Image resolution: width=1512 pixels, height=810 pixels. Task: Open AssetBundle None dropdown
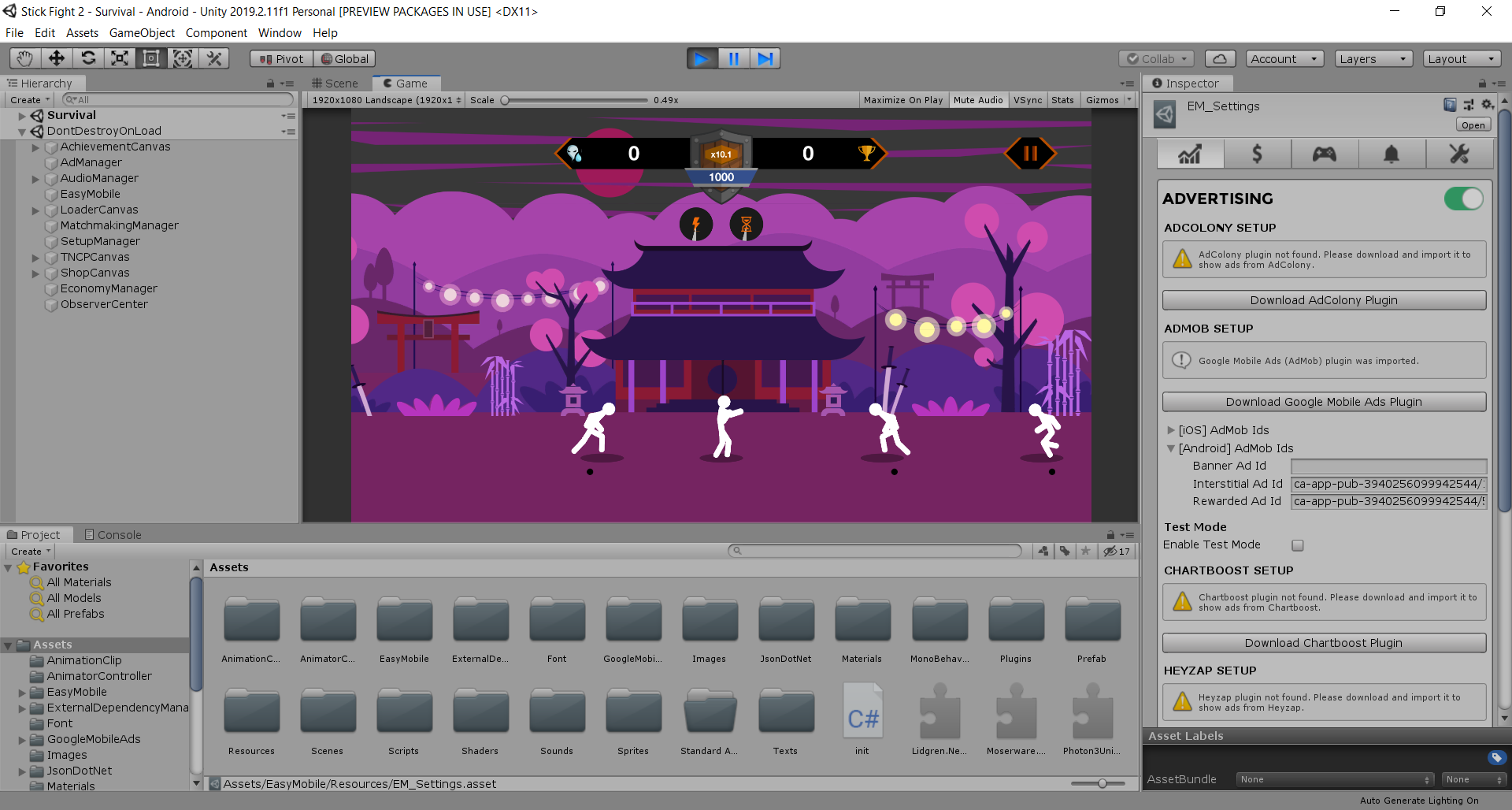coord(1335,779)
